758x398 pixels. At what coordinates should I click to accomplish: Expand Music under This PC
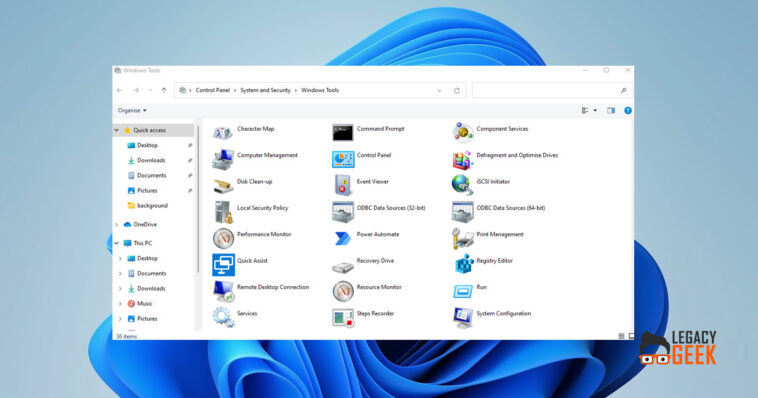click(120, 304)
